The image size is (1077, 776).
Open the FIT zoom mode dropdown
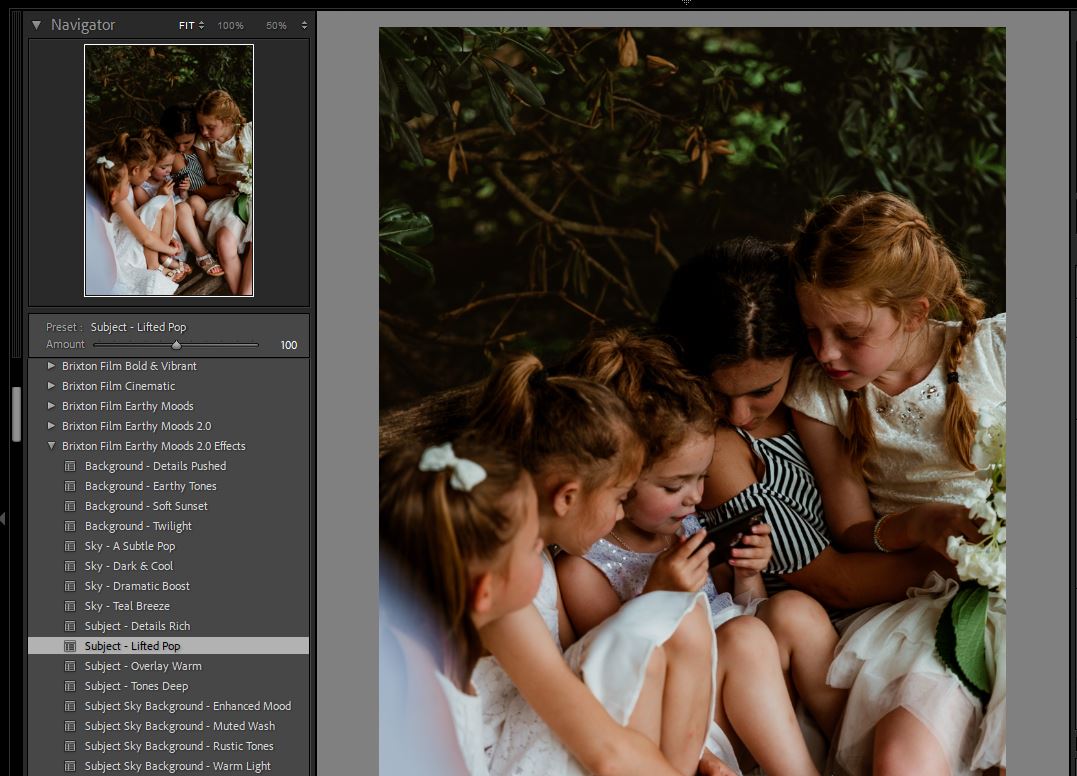point(191,25)
